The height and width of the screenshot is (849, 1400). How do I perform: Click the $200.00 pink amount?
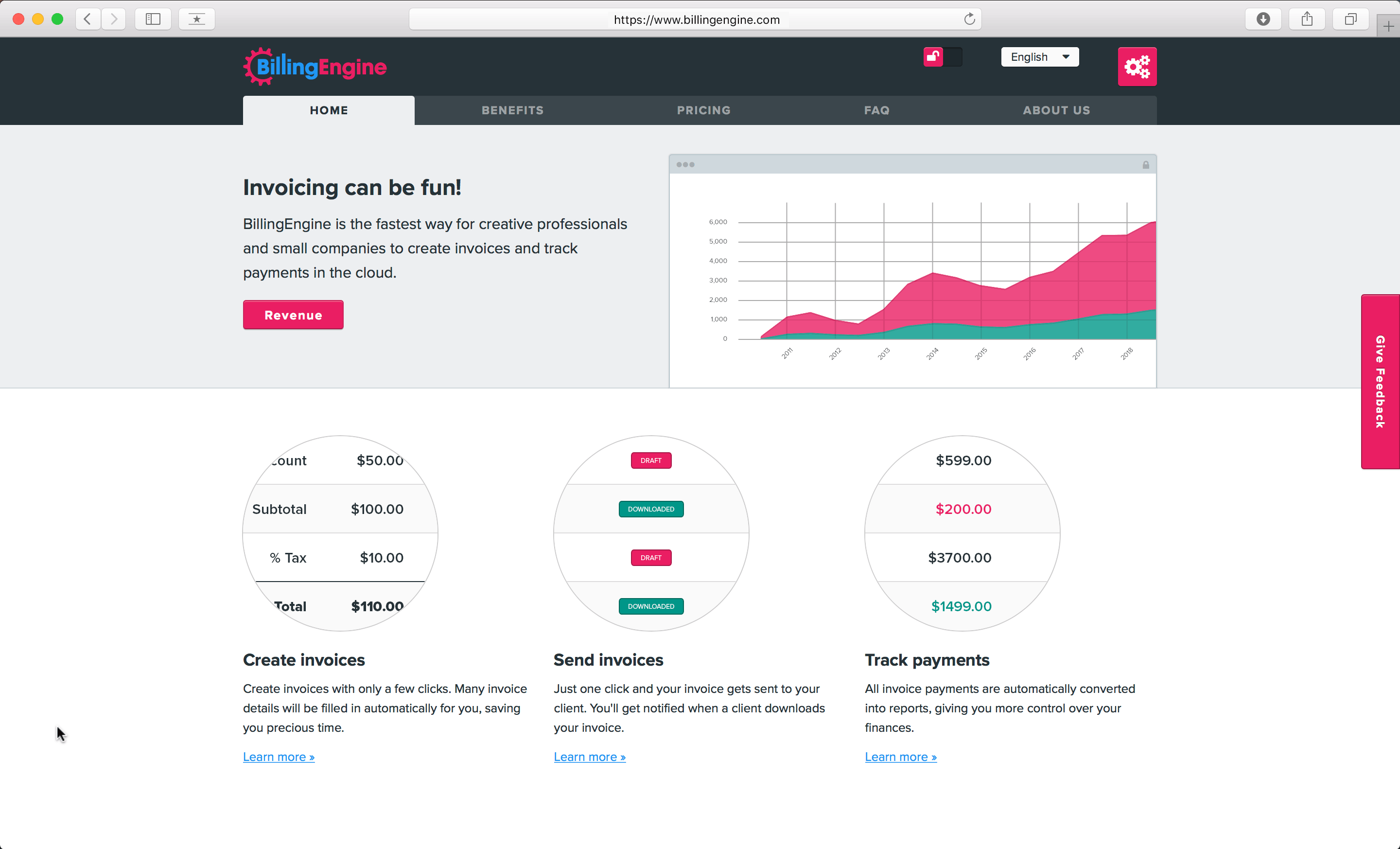point(963,509)
